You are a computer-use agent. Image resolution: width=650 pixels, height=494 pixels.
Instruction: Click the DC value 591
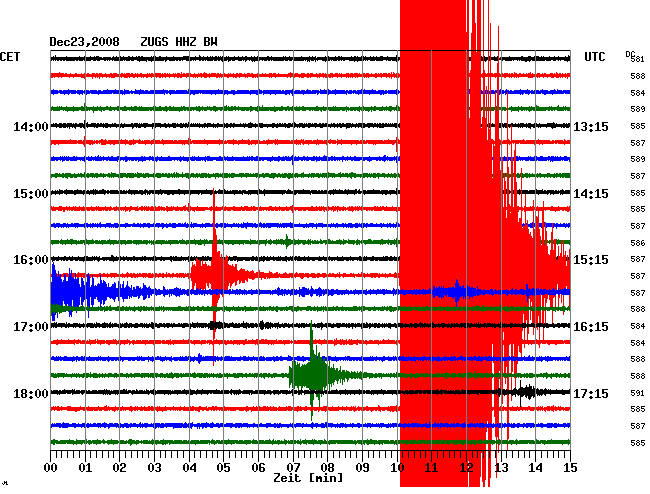pos(638,393)
